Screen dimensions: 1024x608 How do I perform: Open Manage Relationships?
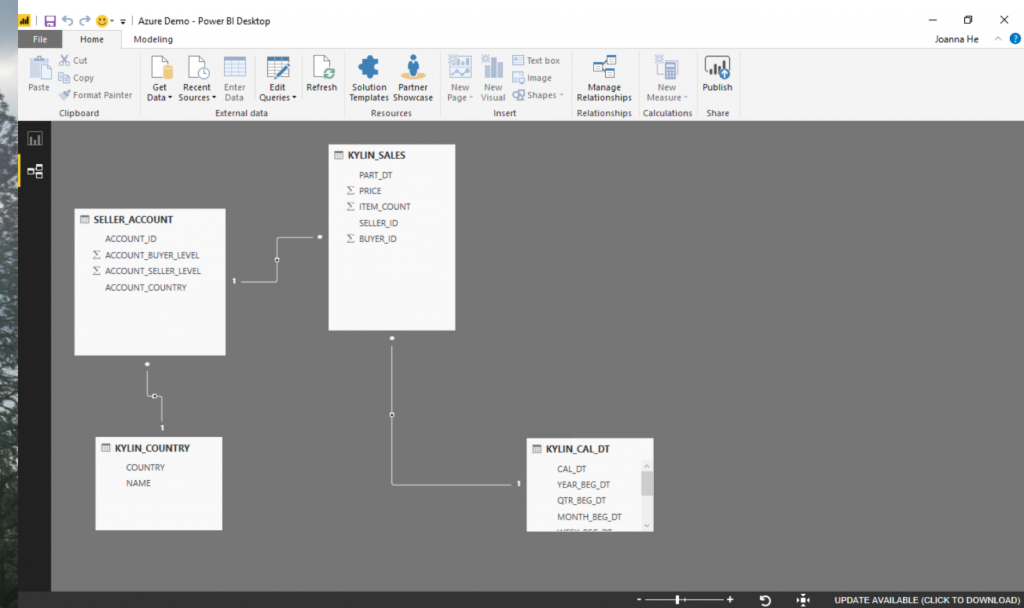(x=604, y=78)
